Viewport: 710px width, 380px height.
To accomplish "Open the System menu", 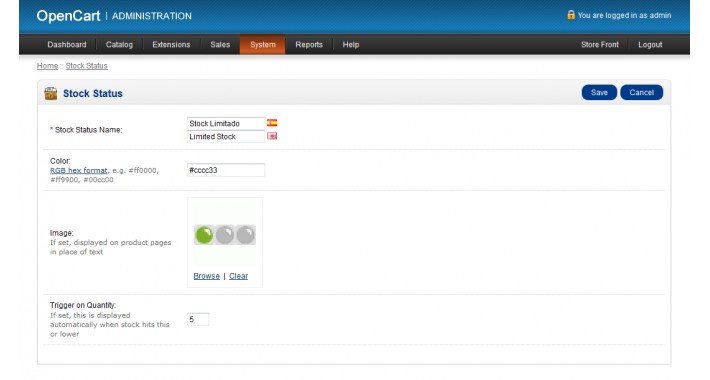I will [x=263, y=44].
